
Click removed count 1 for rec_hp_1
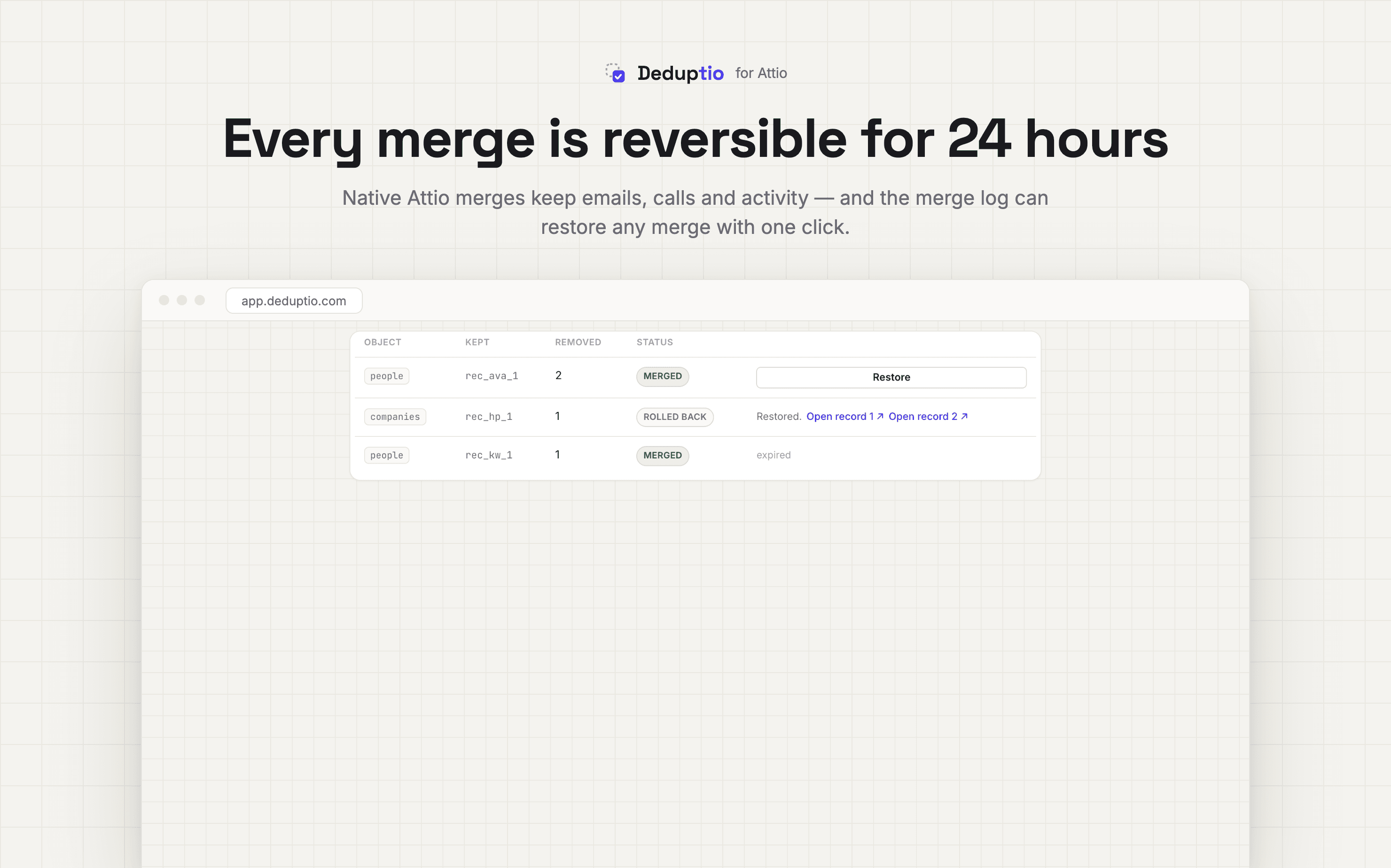click(557, 416)
